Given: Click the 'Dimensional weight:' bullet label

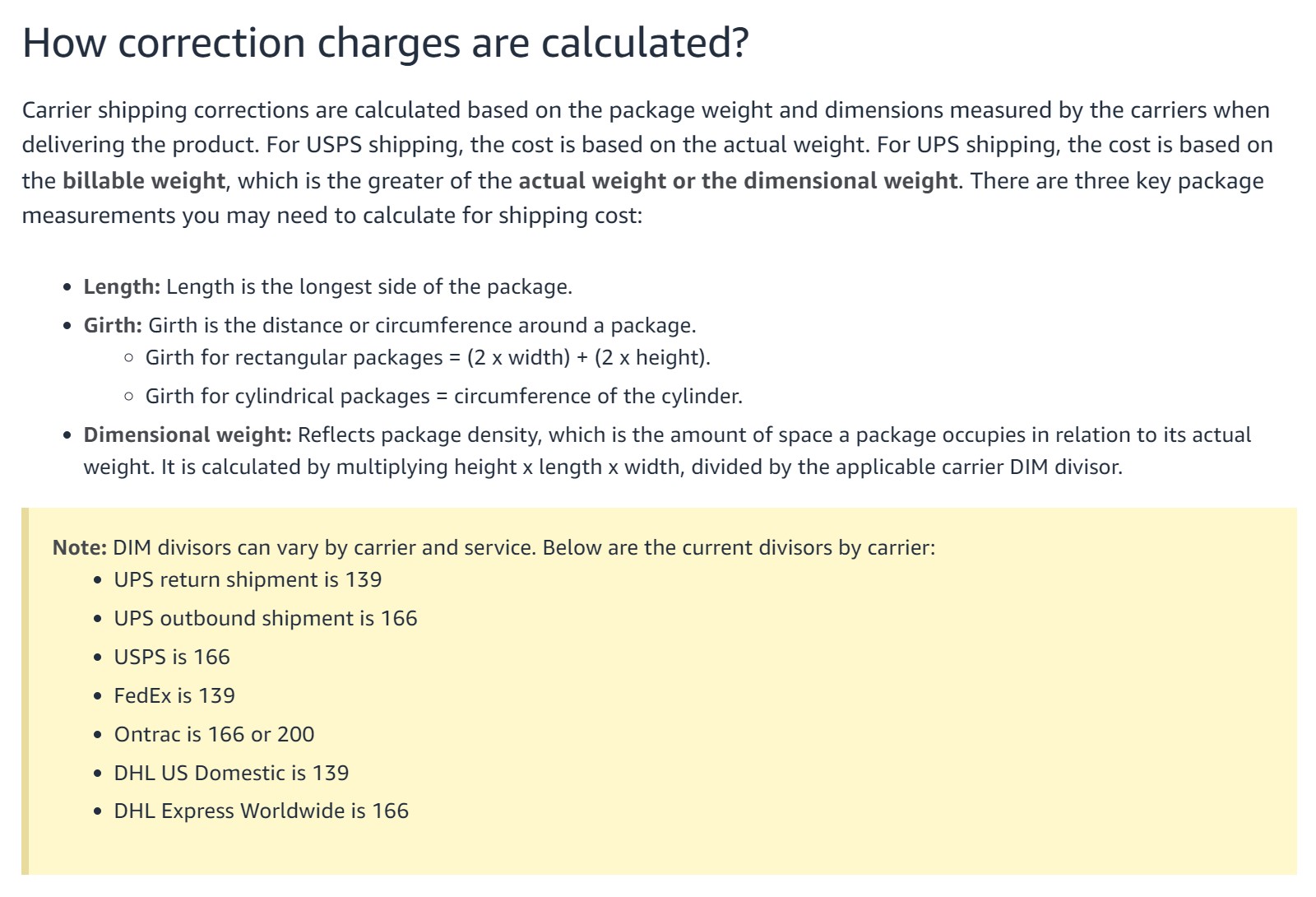Looking at the screenshot, I should 188,435.
